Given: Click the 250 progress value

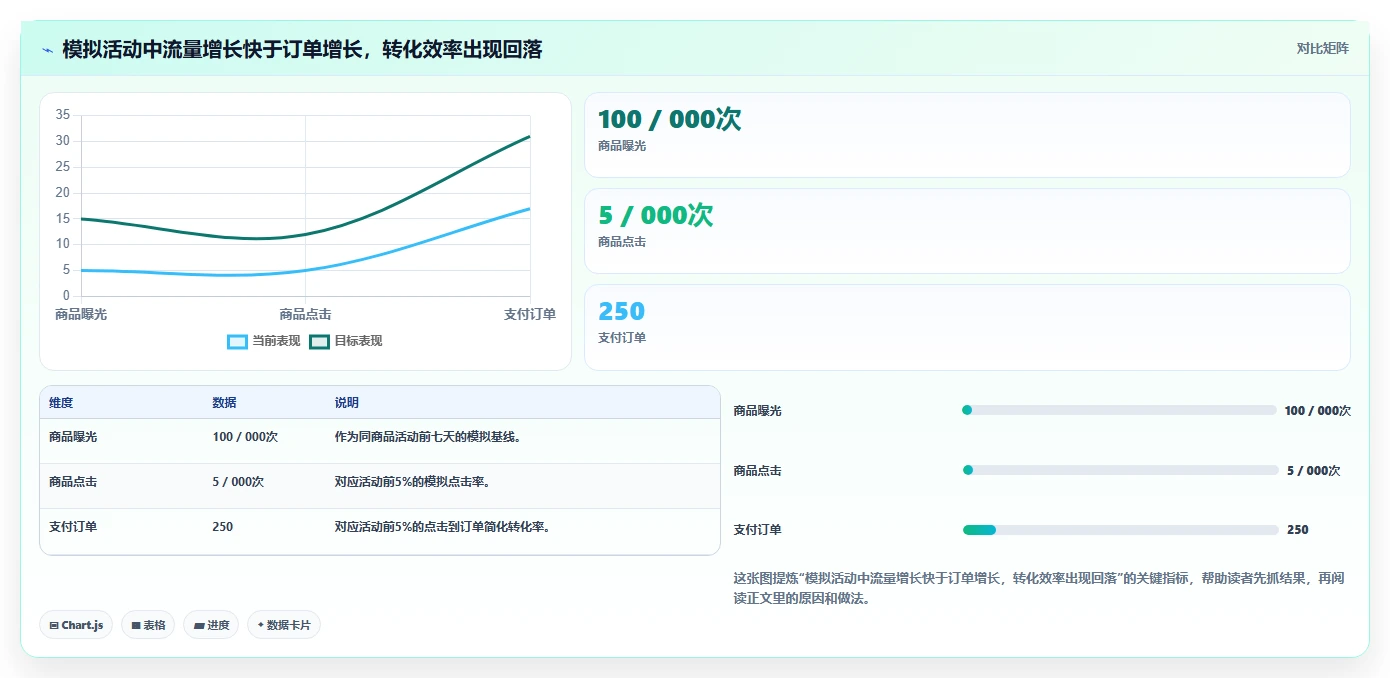Looking at the screenshot, I should point(1298,530).
